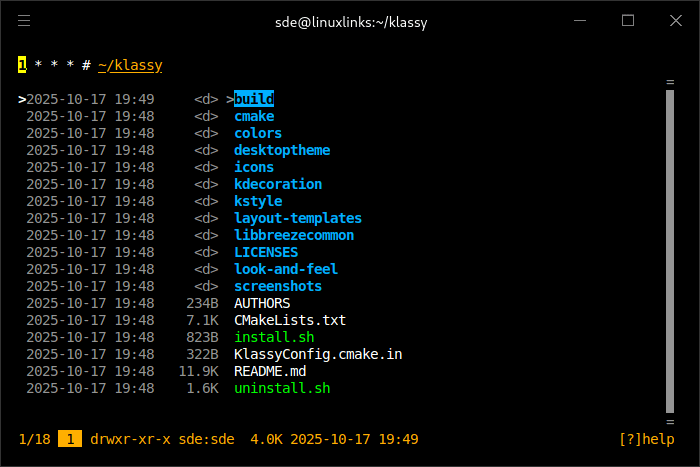Select the colors directory

[x=258, y=133]
